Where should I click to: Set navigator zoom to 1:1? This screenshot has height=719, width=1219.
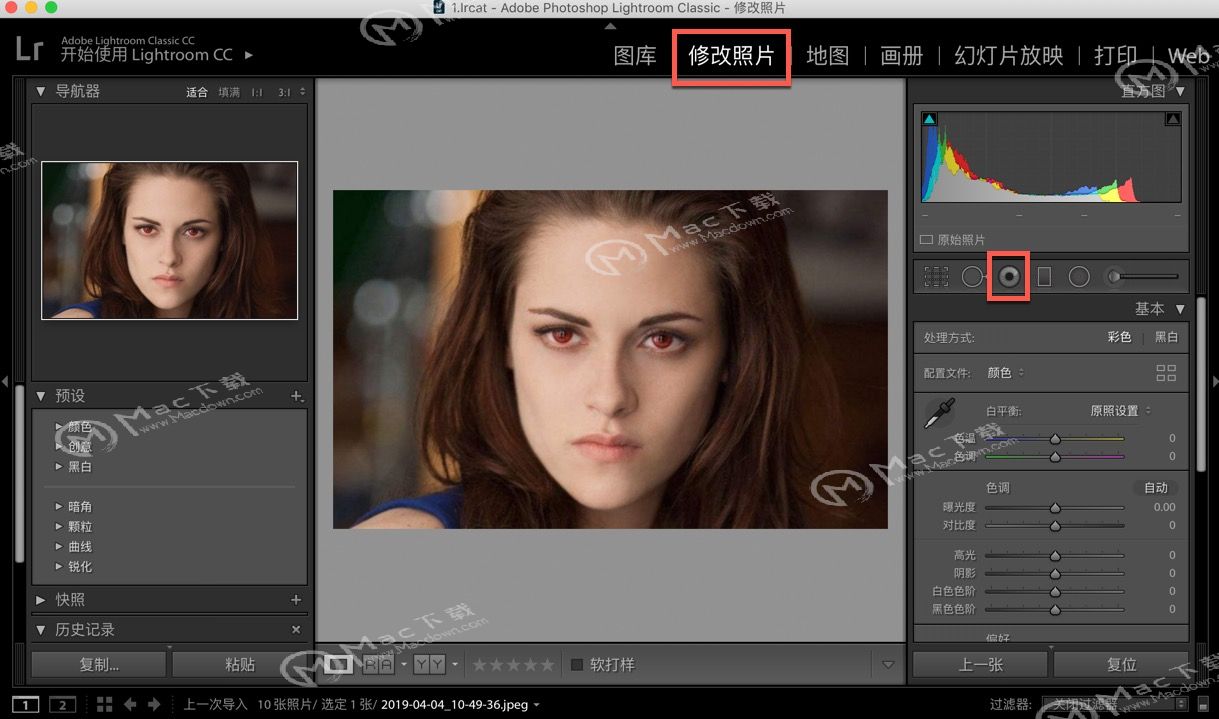tap(257, 92)
